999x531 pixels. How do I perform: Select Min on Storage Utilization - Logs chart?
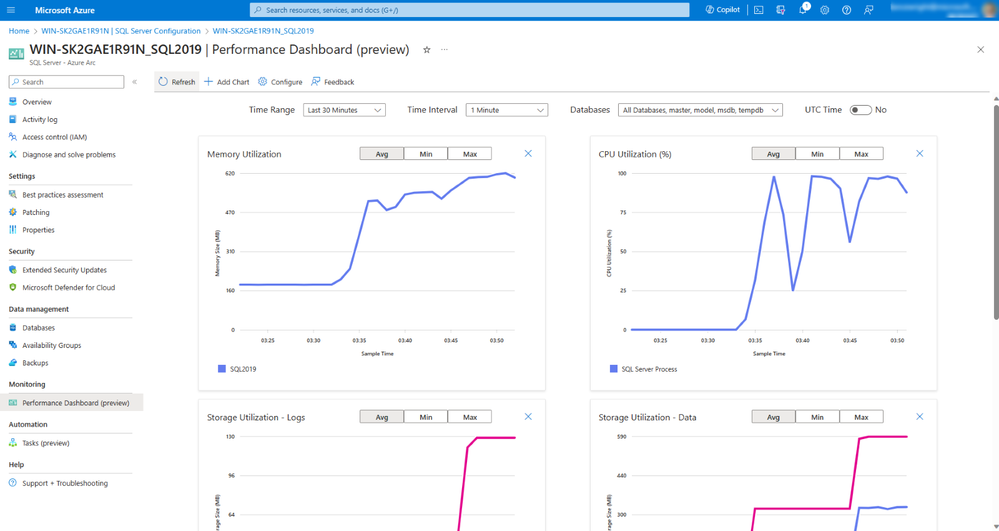(x=426, y=417)
